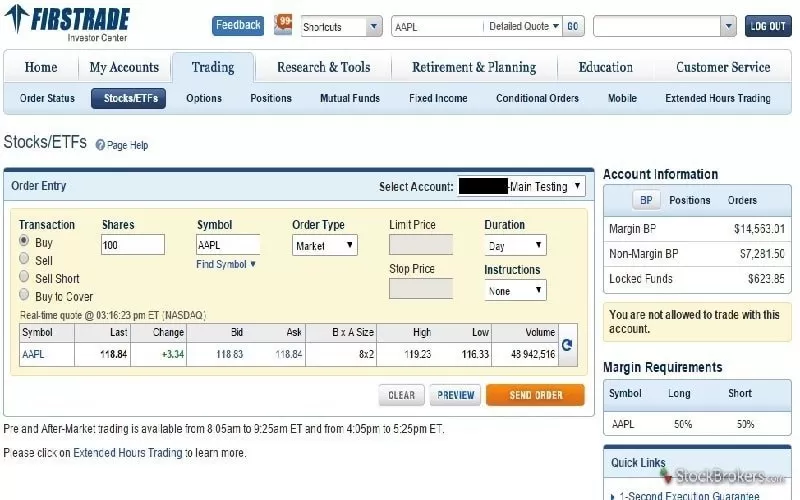Click the 1-Second Execution Guarantee quick link
The width and height of the screenshot is (800, 500).
click(689, 495)
